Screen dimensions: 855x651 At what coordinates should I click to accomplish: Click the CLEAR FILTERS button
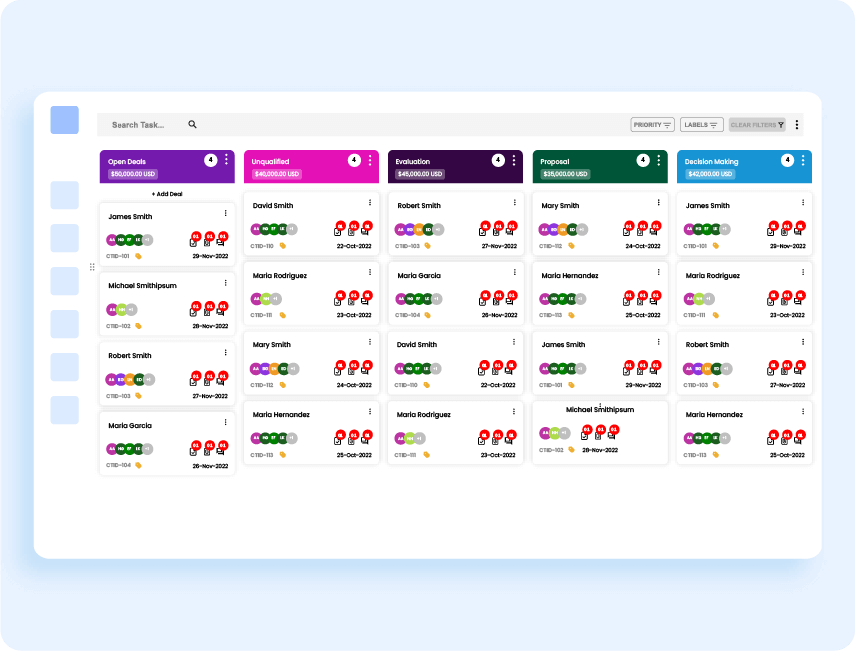click(x=757, y=125)
